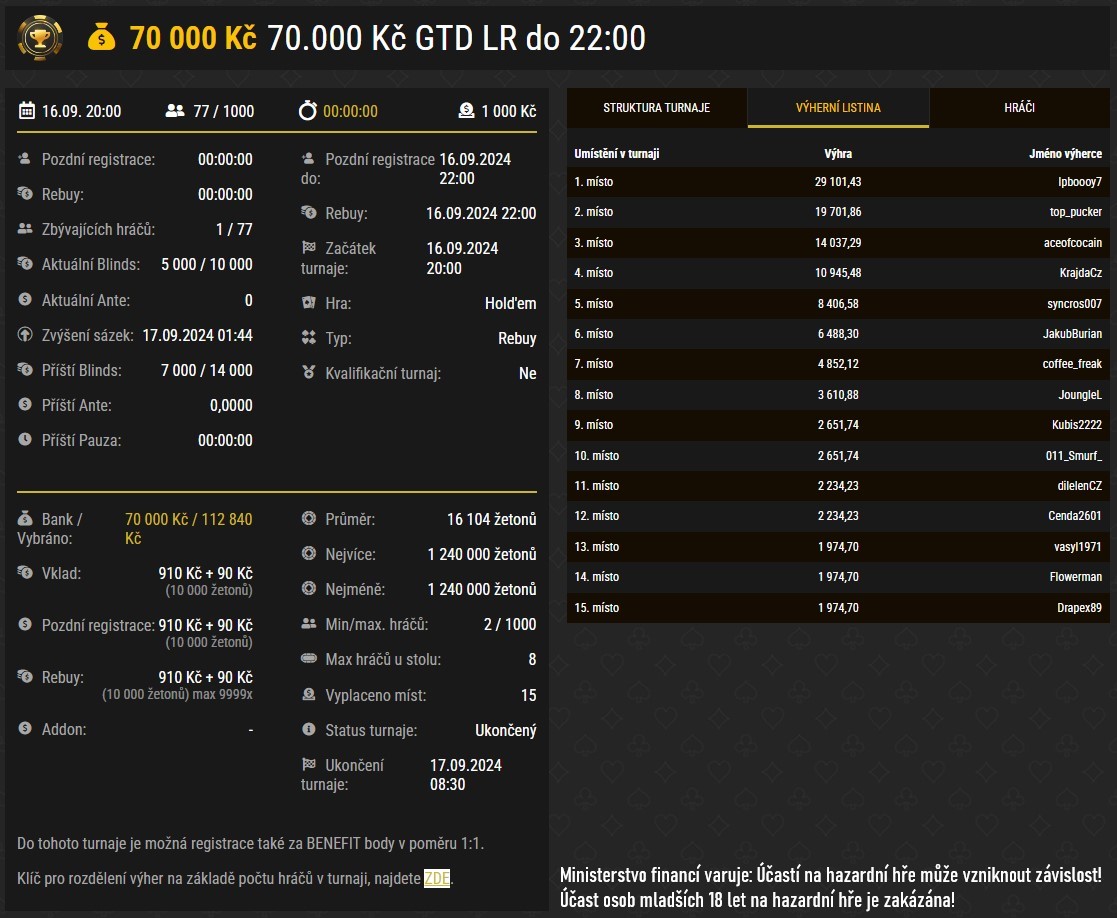Switch to the Výherní listina tab
The height and width of the screenshot is (918, 1117).
pyautogui.click(x=838, y=107)
